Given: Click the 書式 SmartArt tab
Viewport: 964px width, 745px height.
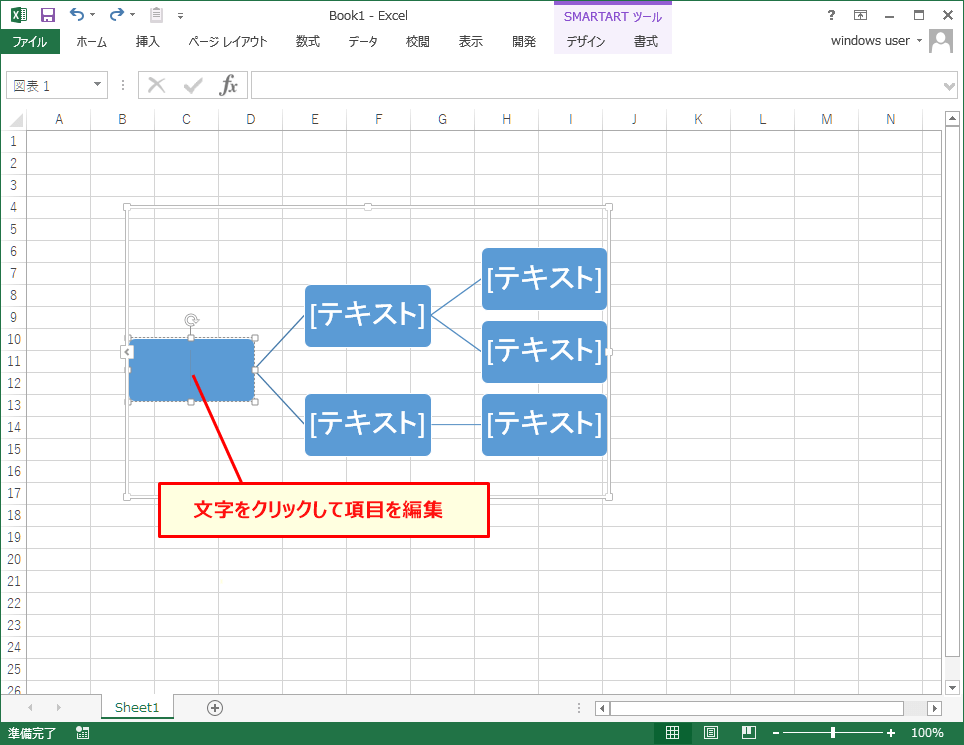Looking at the screenshot, I should (x=645, y=42).
